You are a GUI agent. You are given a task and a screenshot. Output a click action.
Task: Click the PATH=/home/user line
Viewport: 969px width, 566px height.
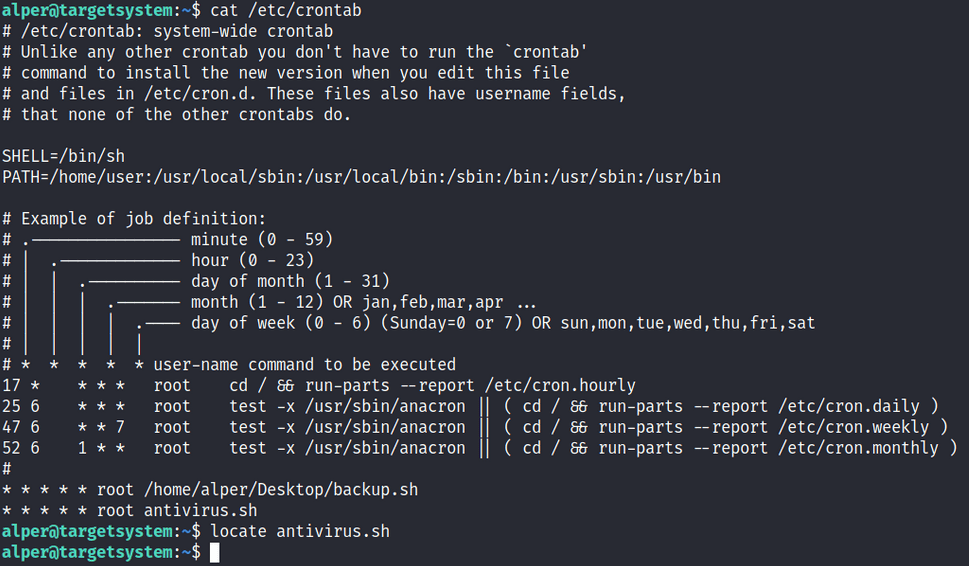click(362, 177)
